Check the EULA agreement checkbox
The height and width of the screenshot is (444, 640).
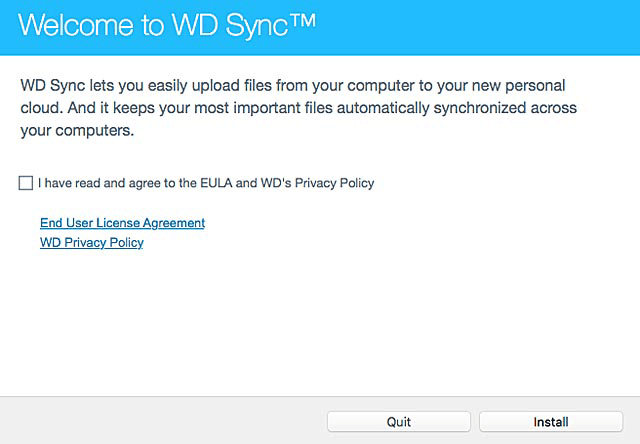point(25,183)
